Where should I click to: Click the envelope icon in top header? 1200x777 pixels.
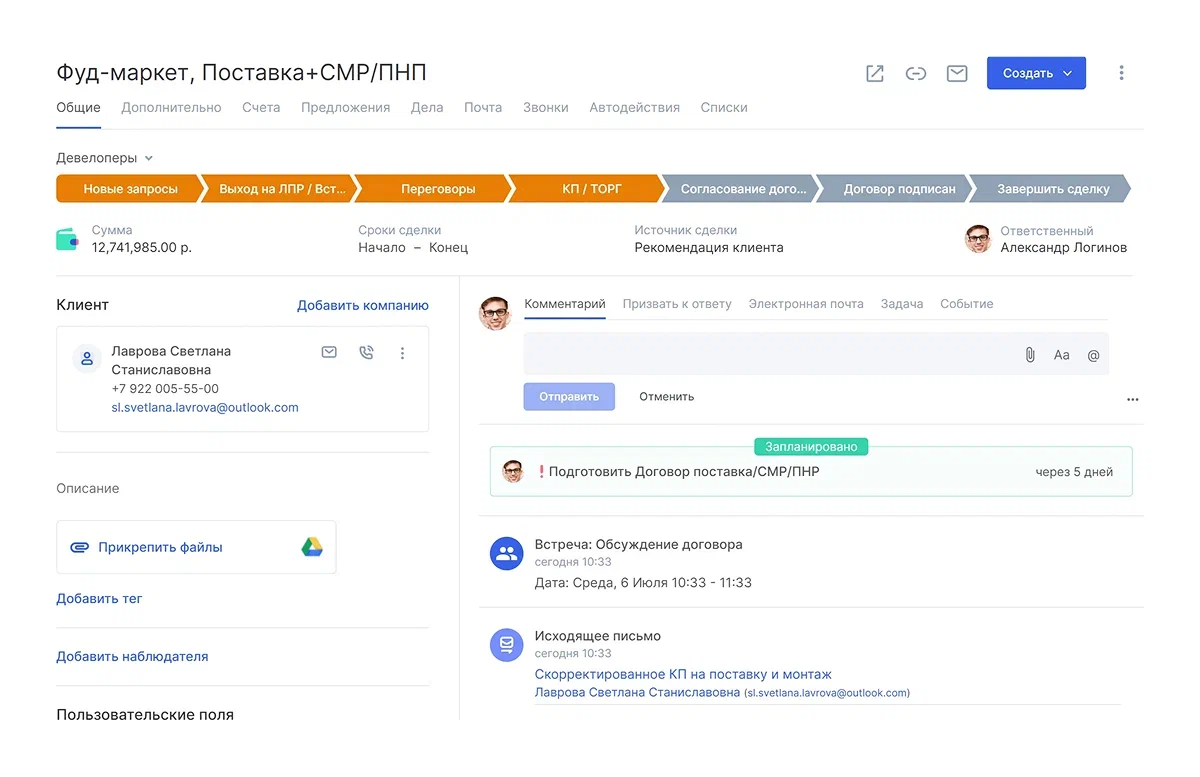tap(957, 73)
